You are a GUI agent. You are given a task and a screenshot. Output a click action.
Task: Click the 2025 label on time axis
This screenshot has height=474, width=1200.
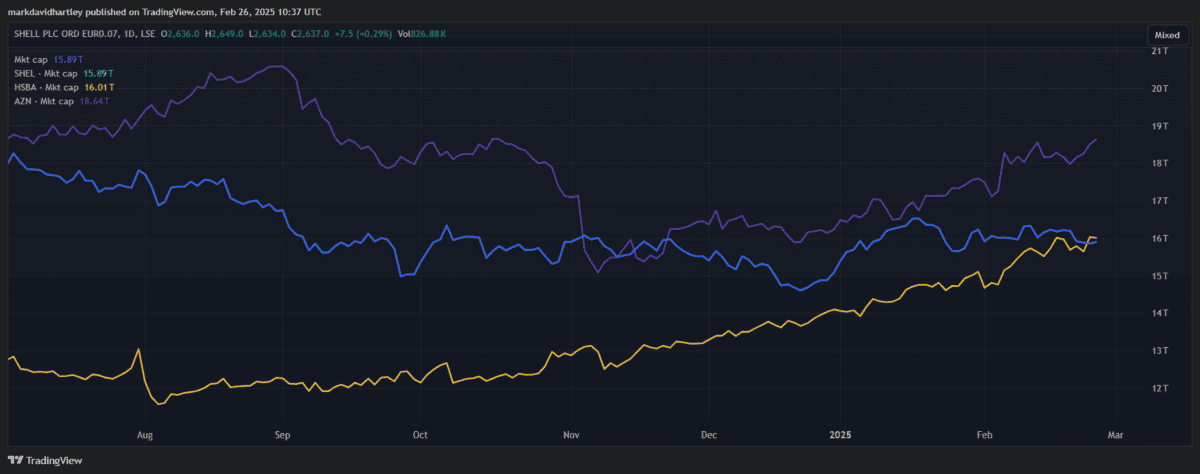coord(839,436)
